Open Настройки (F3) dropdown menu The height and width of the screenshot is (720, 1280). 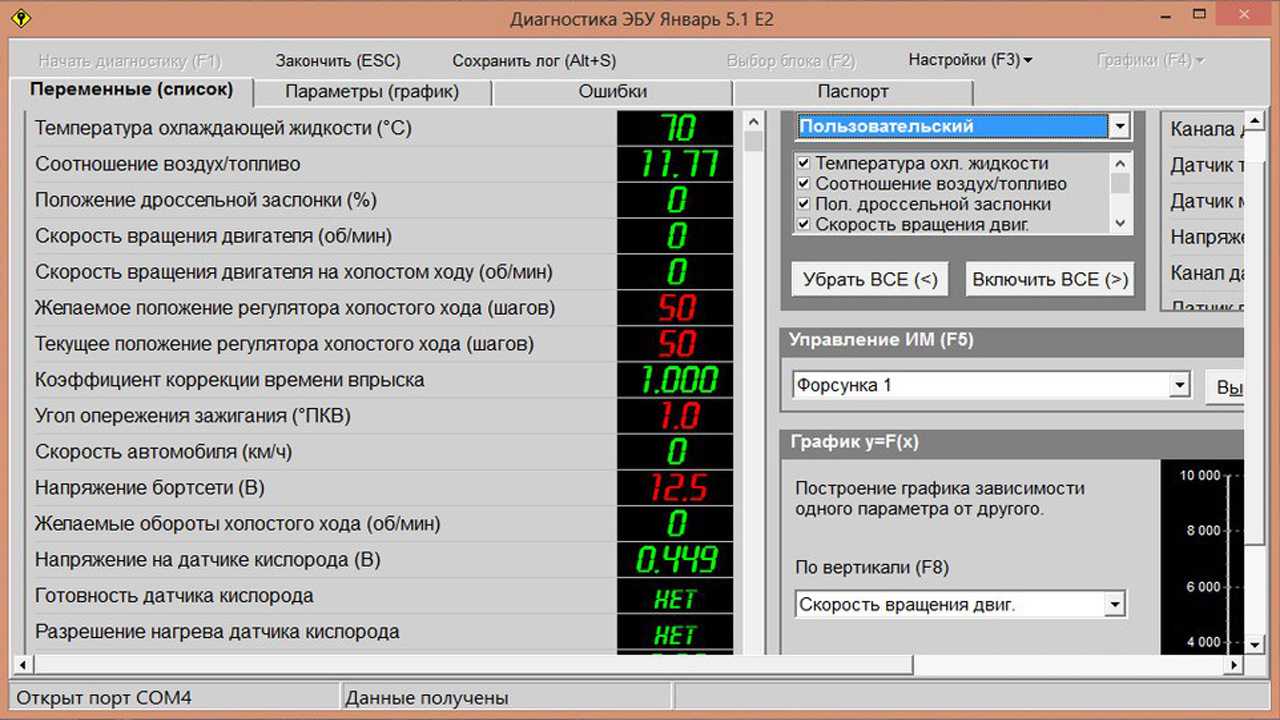(x=970, y=60)
